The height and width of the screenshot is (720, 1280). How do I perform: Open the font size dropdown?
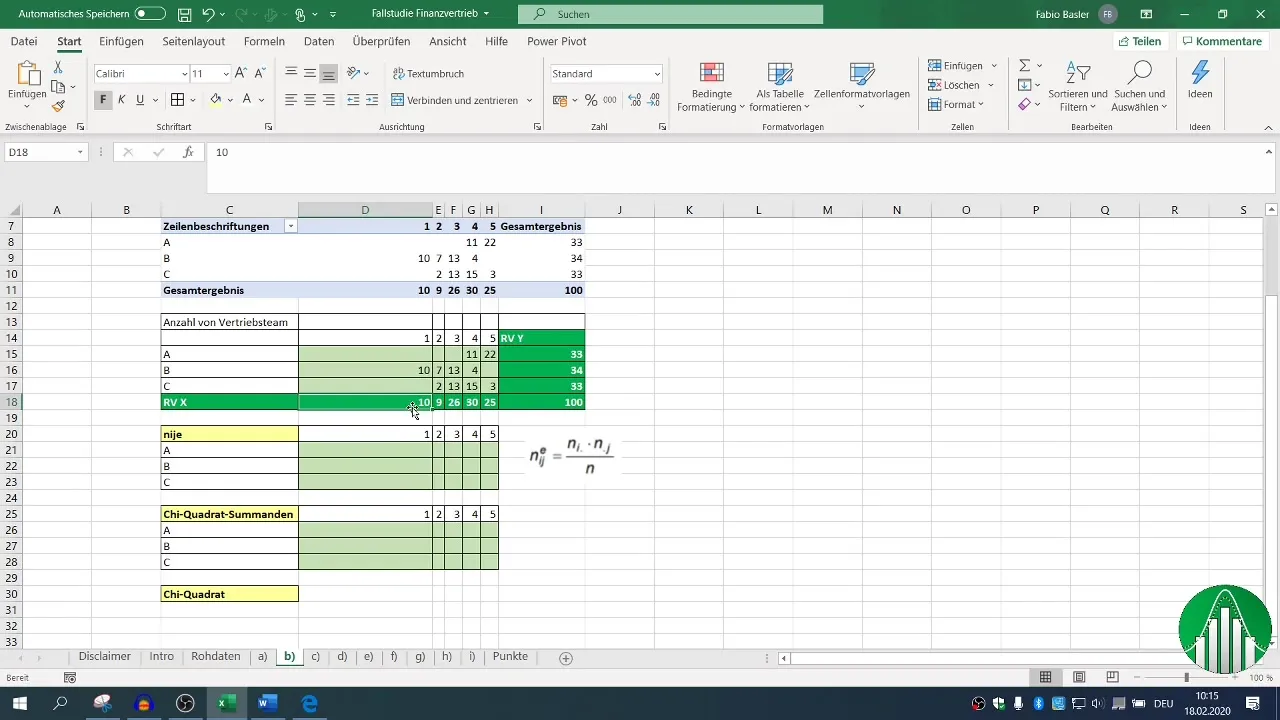226,74
